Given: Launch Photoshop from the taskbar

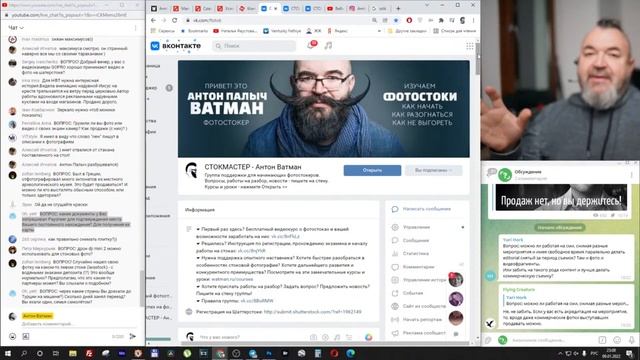Looking at the screenshot, I should (x=269, y=353).
